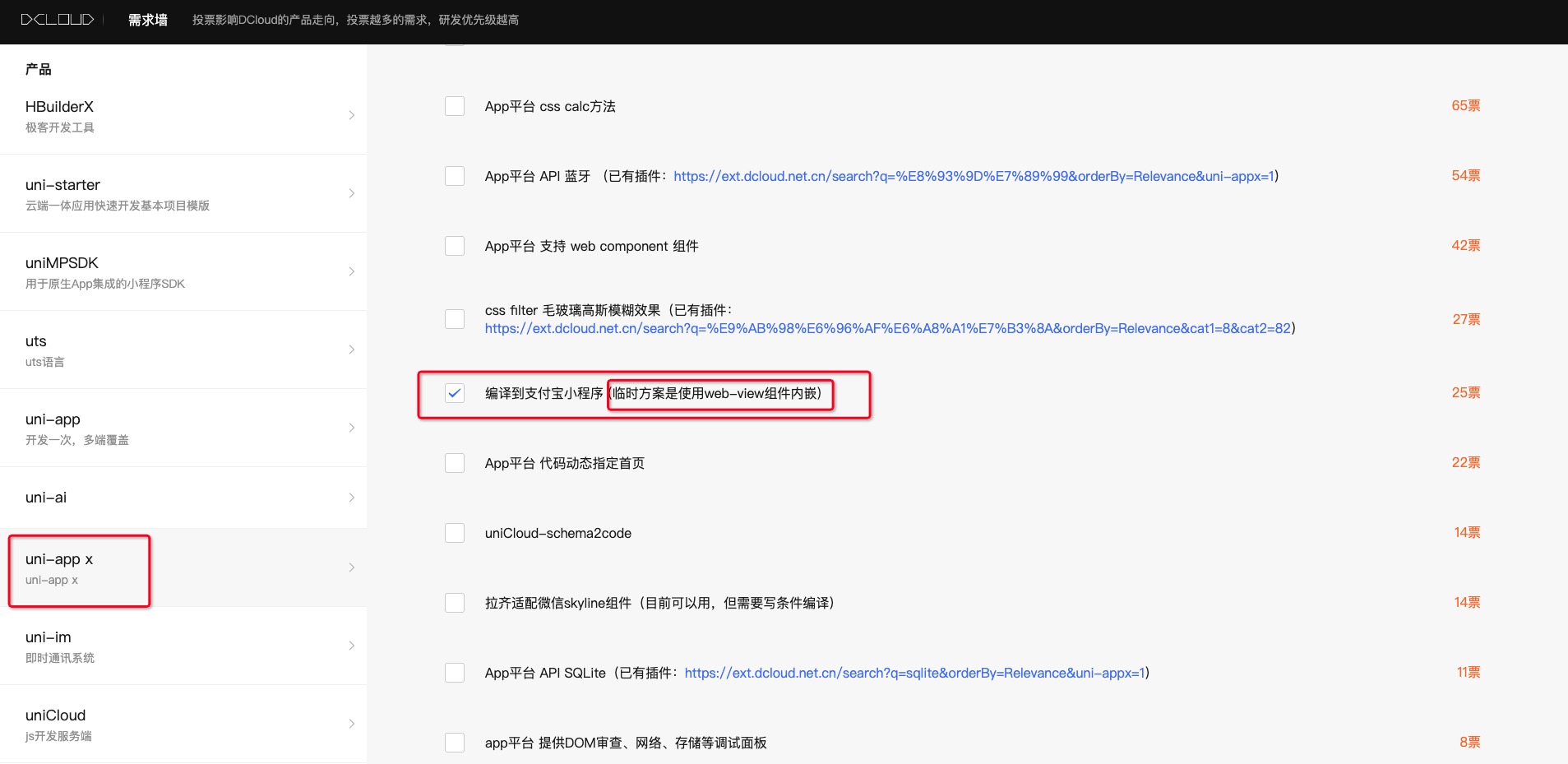This screenshot has height=764, width=1568.
Task: Click the 42票 vote count
Action: 1466,246
